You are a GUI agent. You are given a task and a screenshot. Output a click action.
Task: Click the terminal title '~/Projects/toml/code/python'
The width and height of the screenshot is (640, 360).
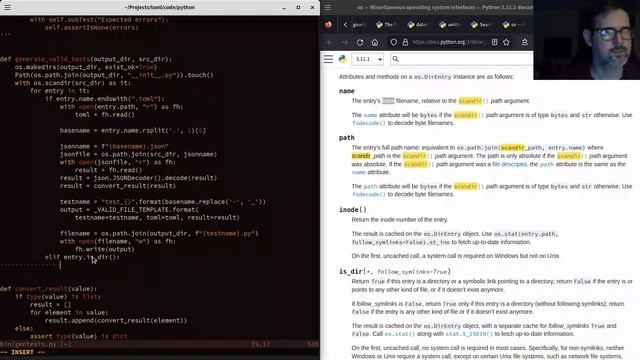pos(160,7)
